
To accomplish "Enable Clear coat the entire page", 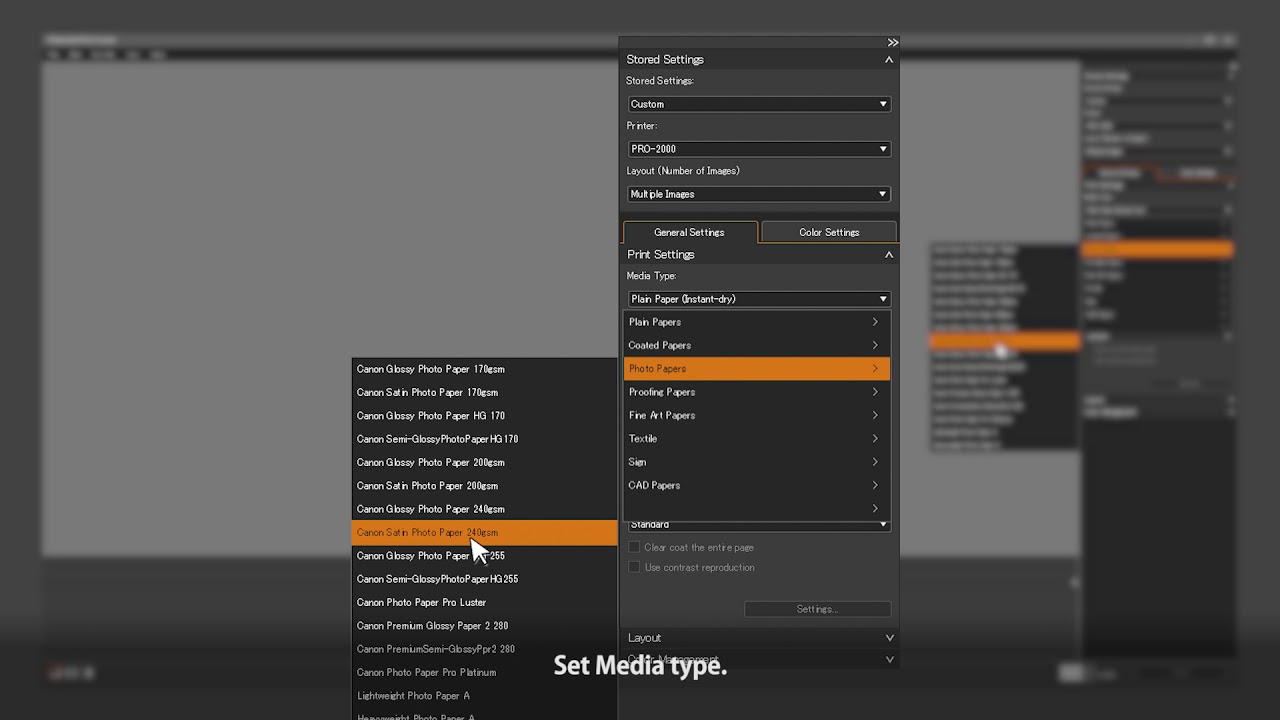I will 634,547.
